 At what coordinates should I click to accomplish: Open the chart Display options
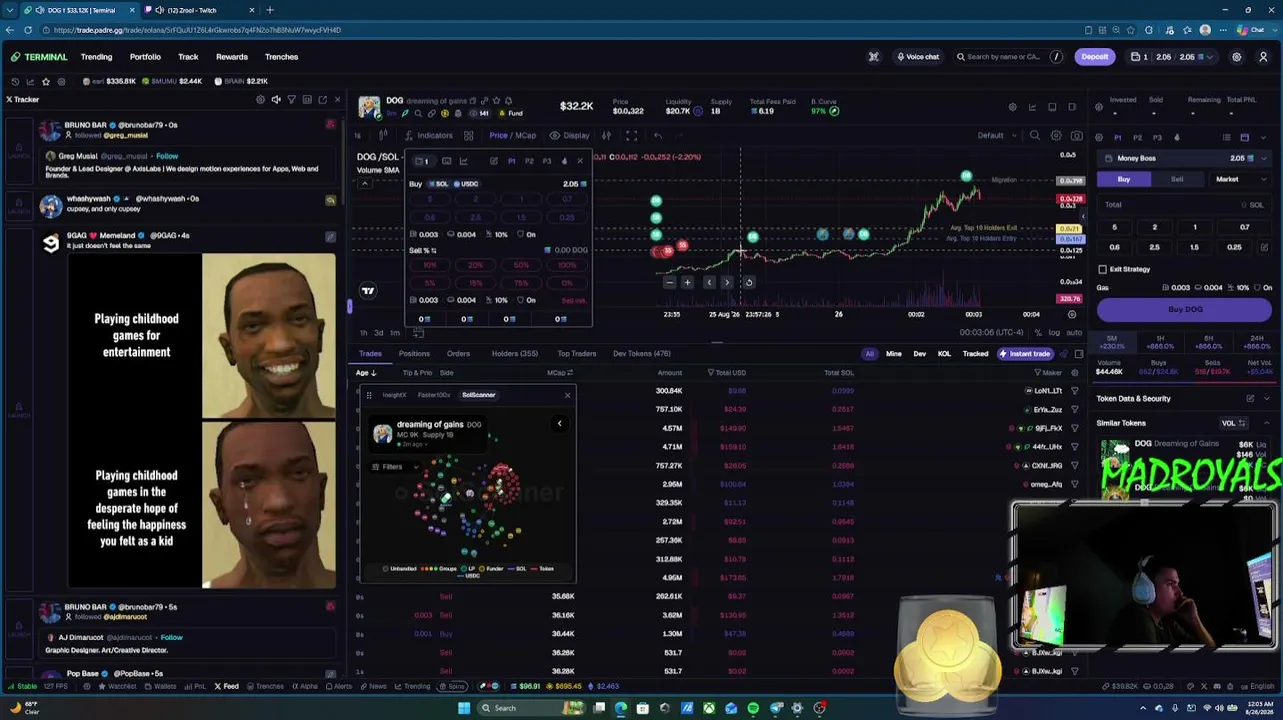(570, 136)
